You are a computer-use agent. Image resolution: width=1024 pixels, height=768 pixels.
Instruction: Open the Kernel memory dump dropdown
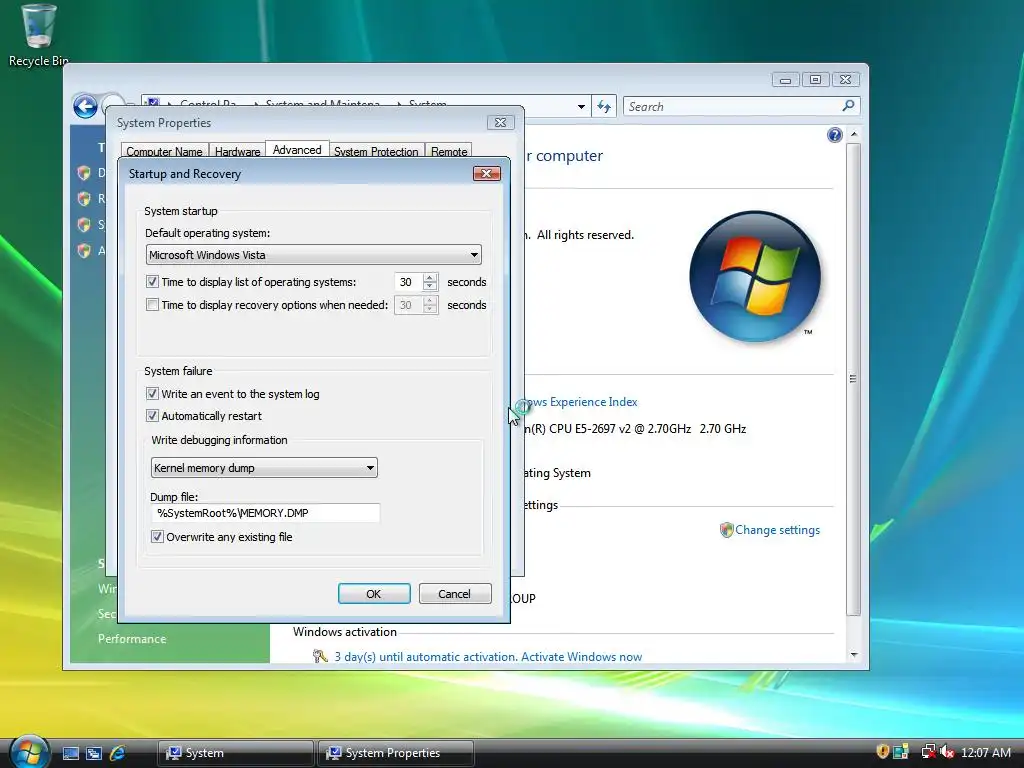coord(264,468)
